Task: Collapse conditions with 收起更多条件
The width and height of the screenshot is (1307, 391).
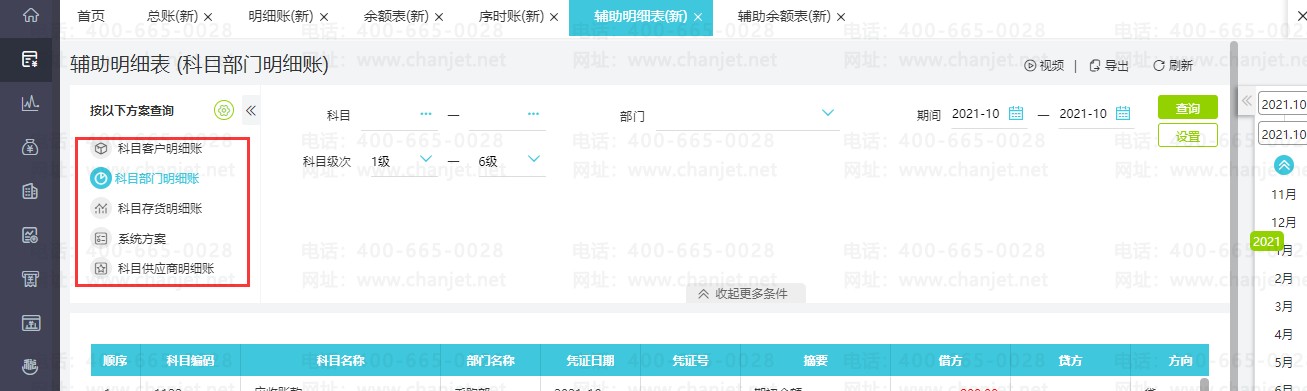Action: tap(745, 294)
